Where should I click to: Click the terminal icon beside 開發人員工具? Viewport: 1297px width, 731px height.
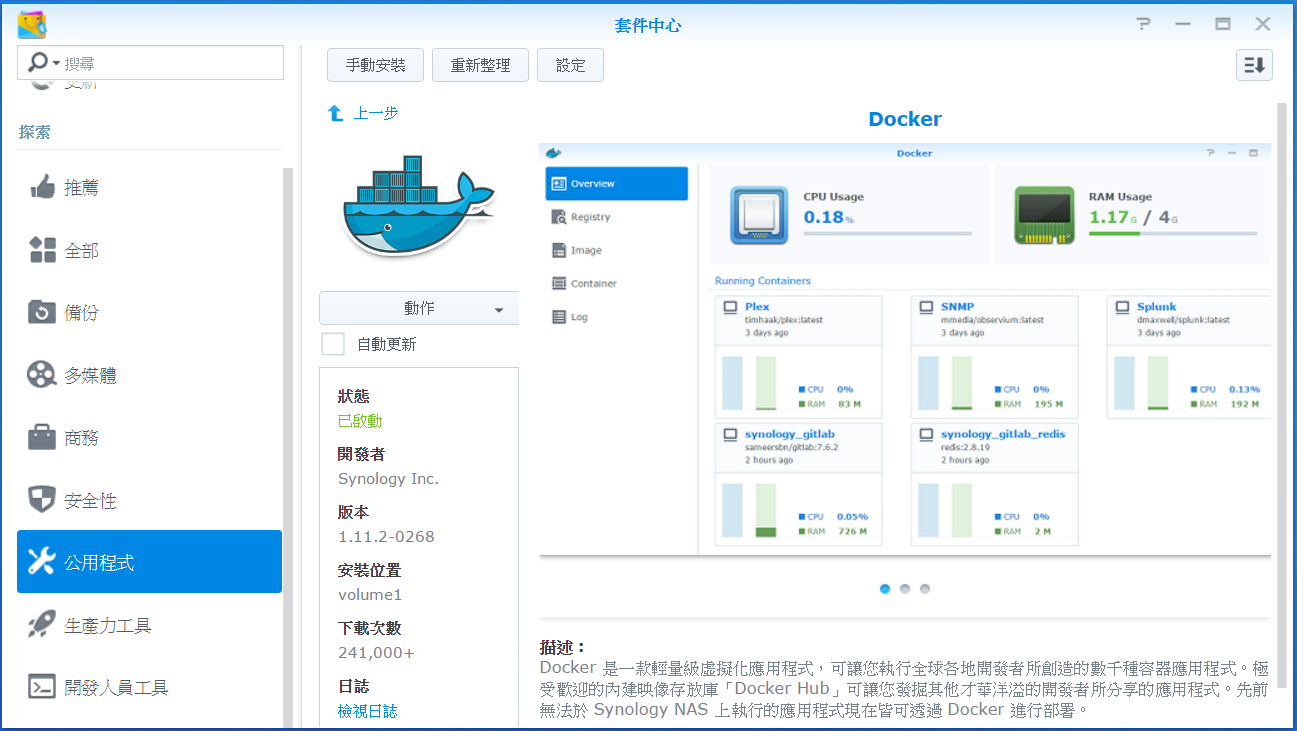coord(42,687)
